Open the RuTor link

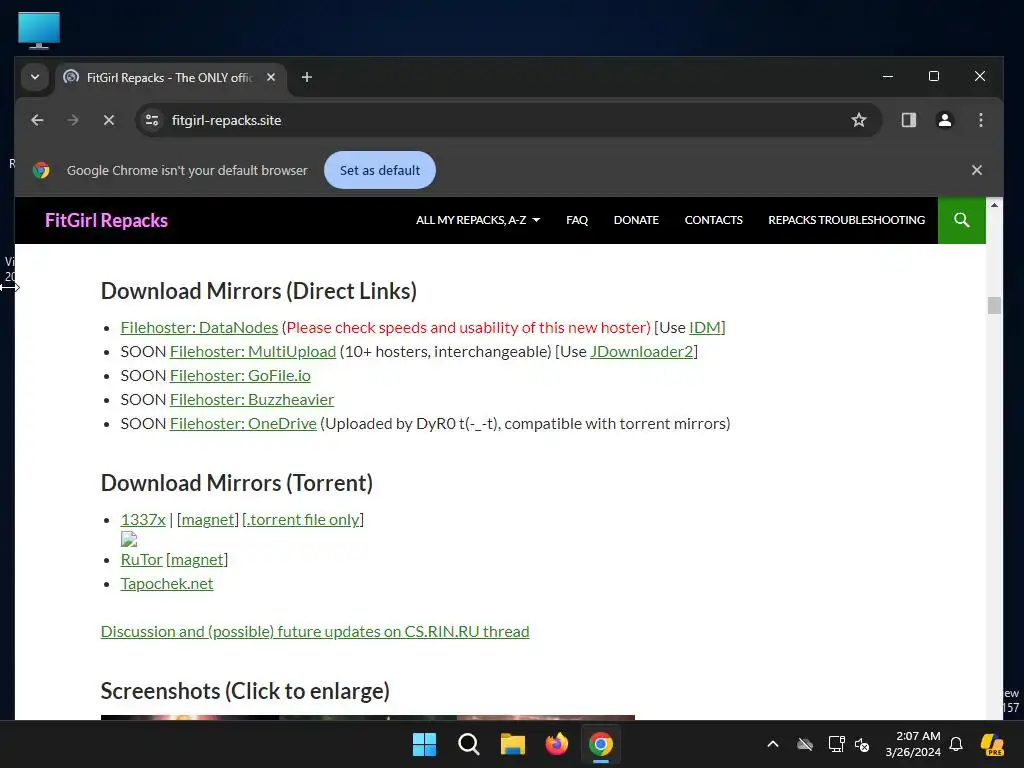(x=142, y=560)
